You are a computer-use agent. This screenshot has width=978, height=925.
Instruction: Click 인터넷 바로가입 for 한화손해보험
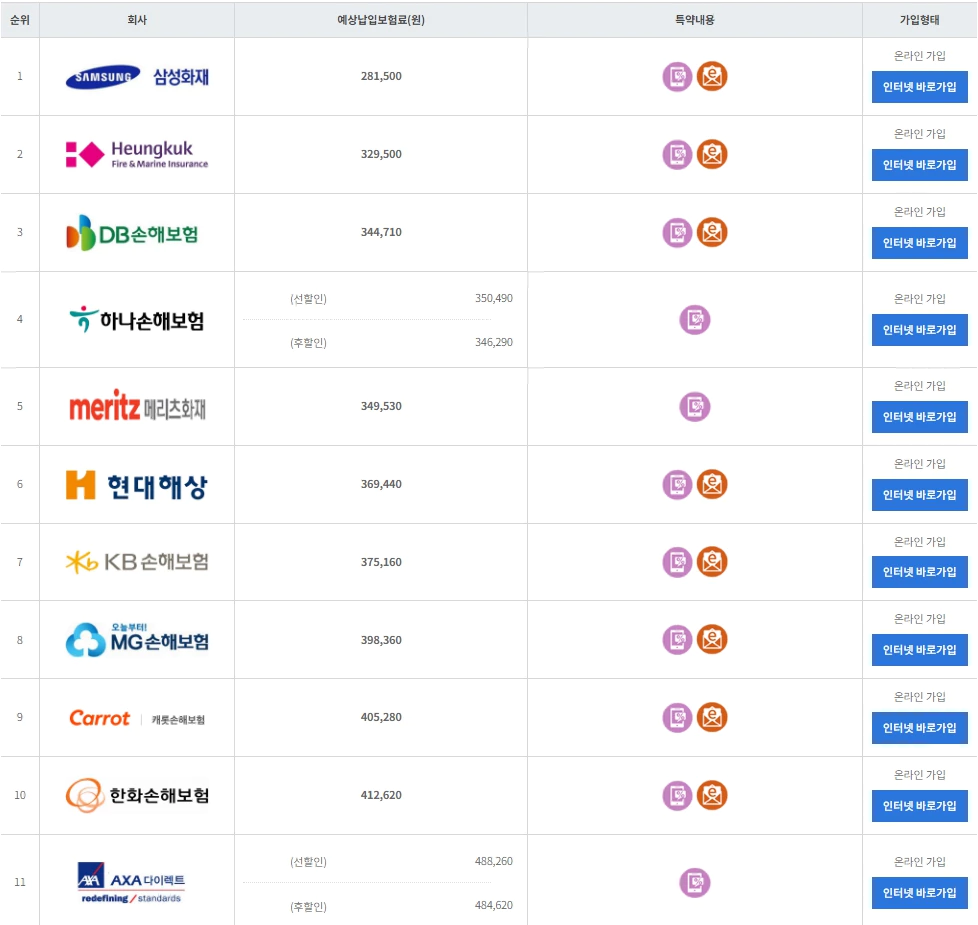[919, 806]
